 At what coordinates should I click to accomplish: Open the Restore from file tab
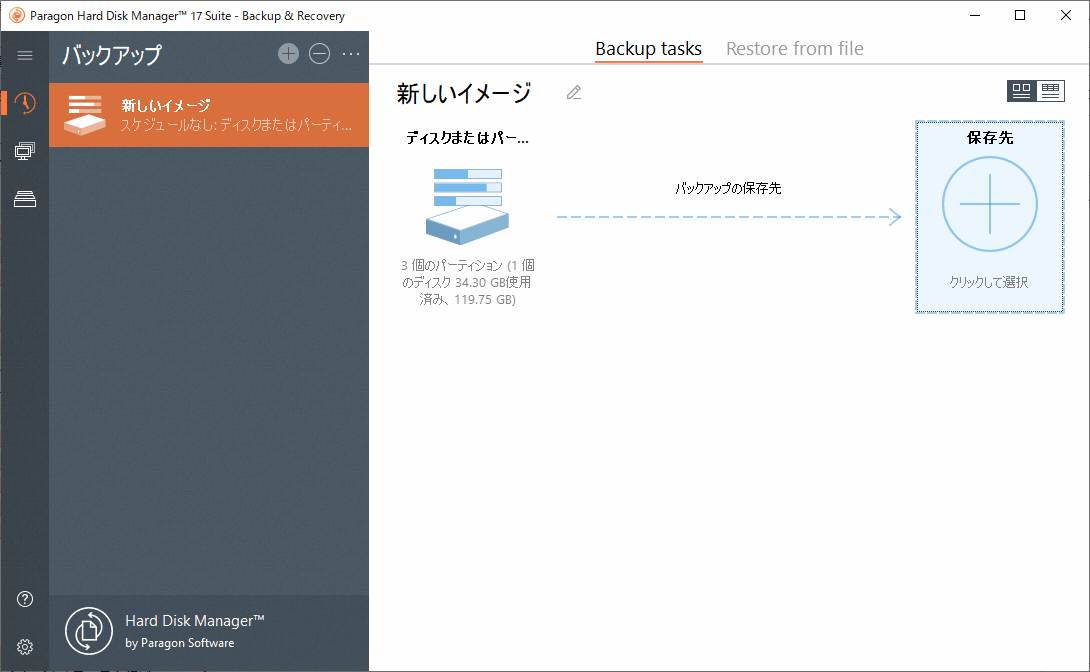tap(794, 48)
